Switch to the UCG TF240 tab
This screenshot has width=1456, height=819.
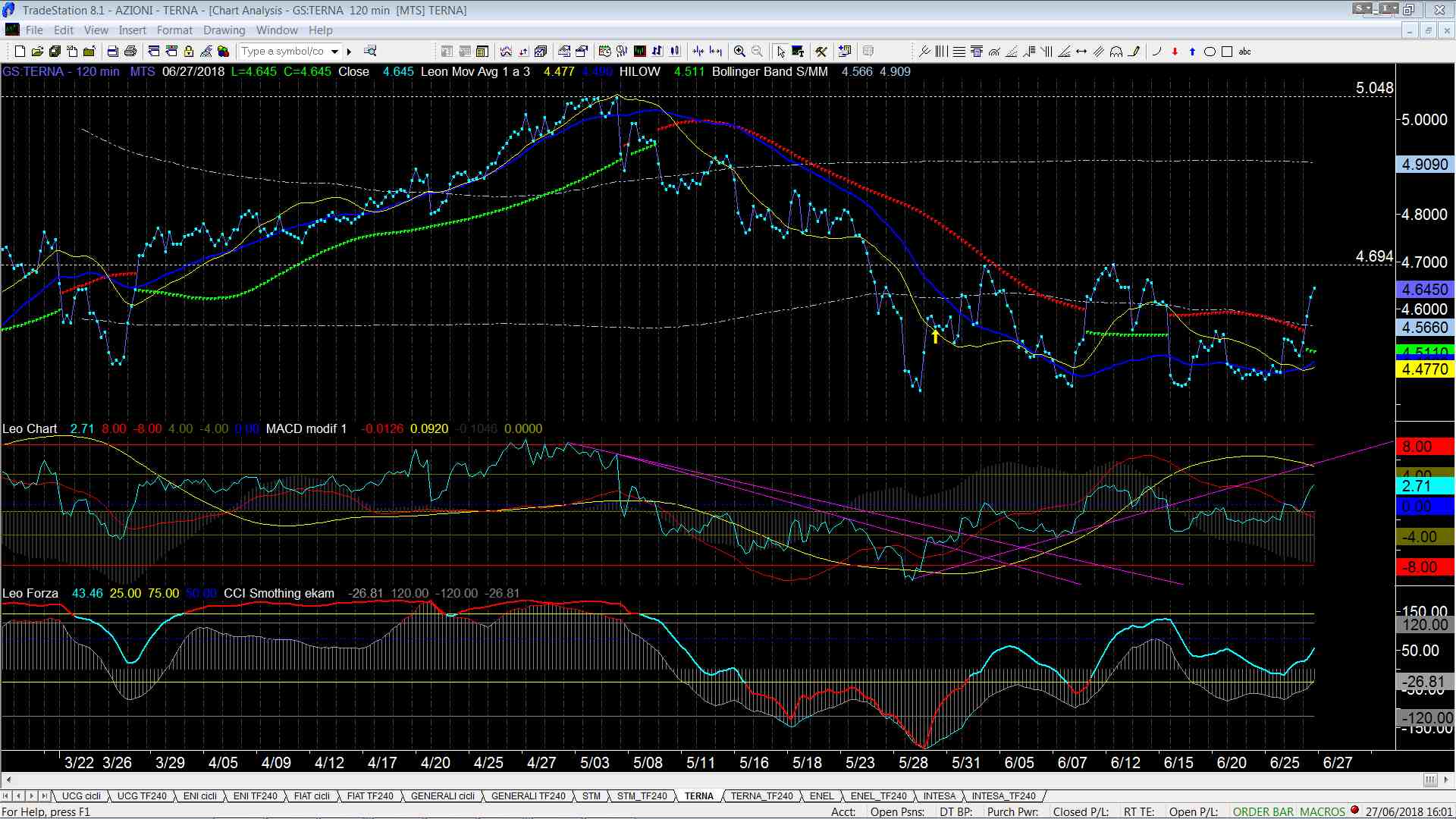click(x=142, y=796)
